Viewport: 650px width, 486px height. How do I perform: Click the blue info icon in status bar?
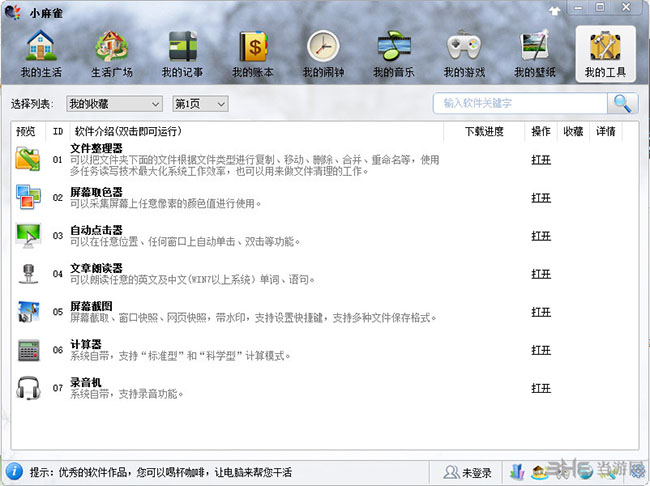pos(14,471)
